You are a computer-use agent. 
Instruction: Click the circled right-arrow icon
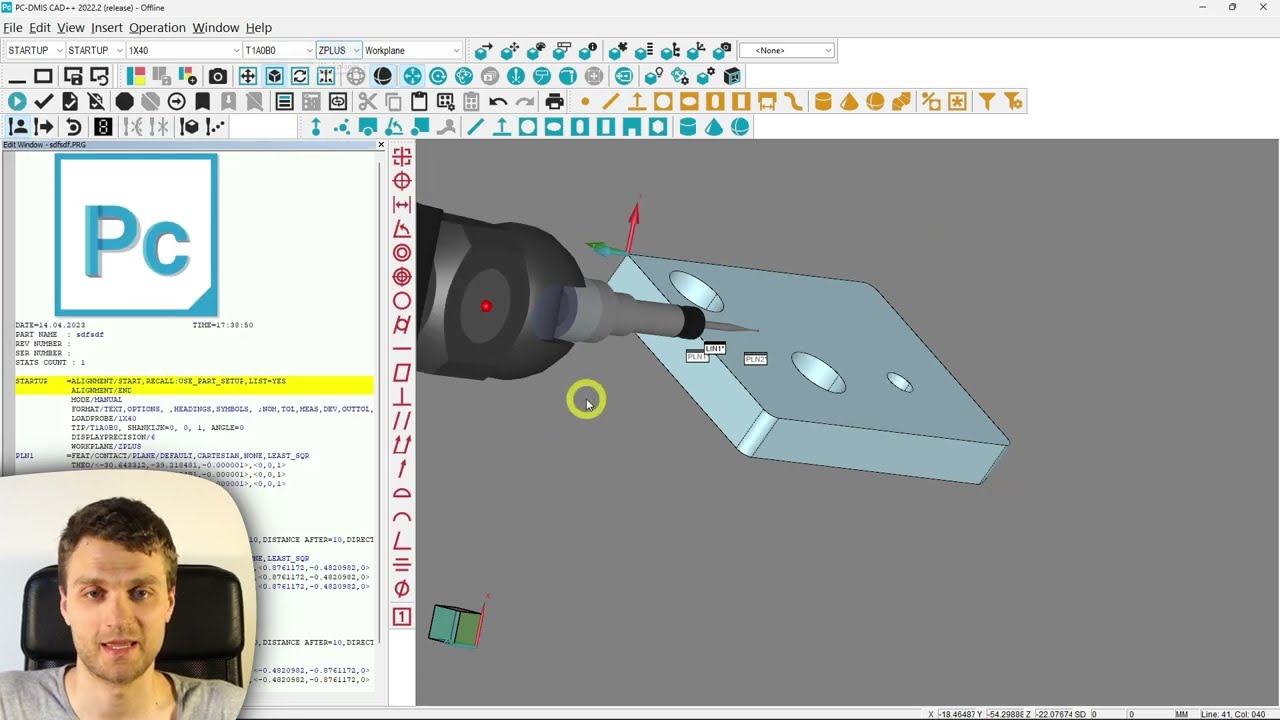point(177,101)
